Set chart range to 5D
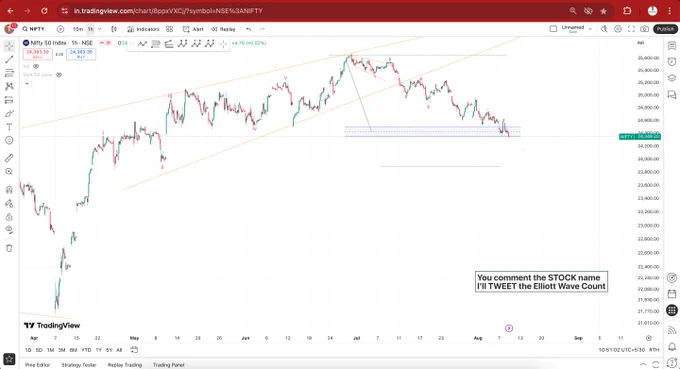This screenshot has width=680, height=369. click(x=39, y=350)
